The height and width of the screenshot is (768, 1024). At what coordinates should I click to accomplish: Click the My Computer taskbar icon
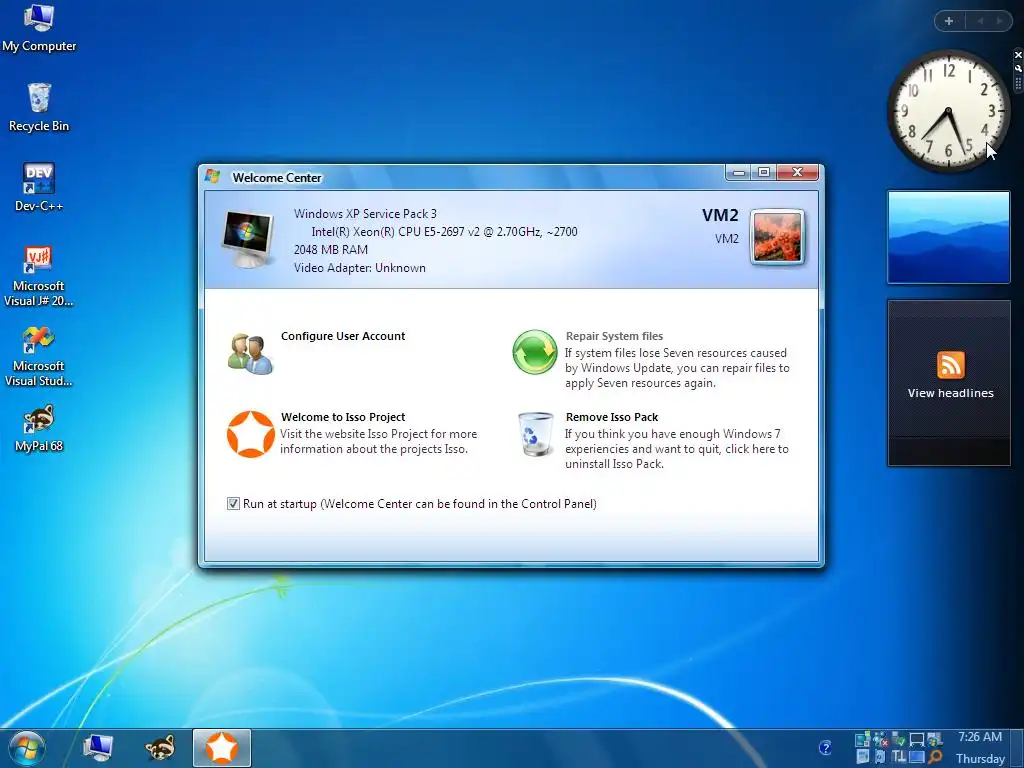pyautogui.click(x=98, y=748)
